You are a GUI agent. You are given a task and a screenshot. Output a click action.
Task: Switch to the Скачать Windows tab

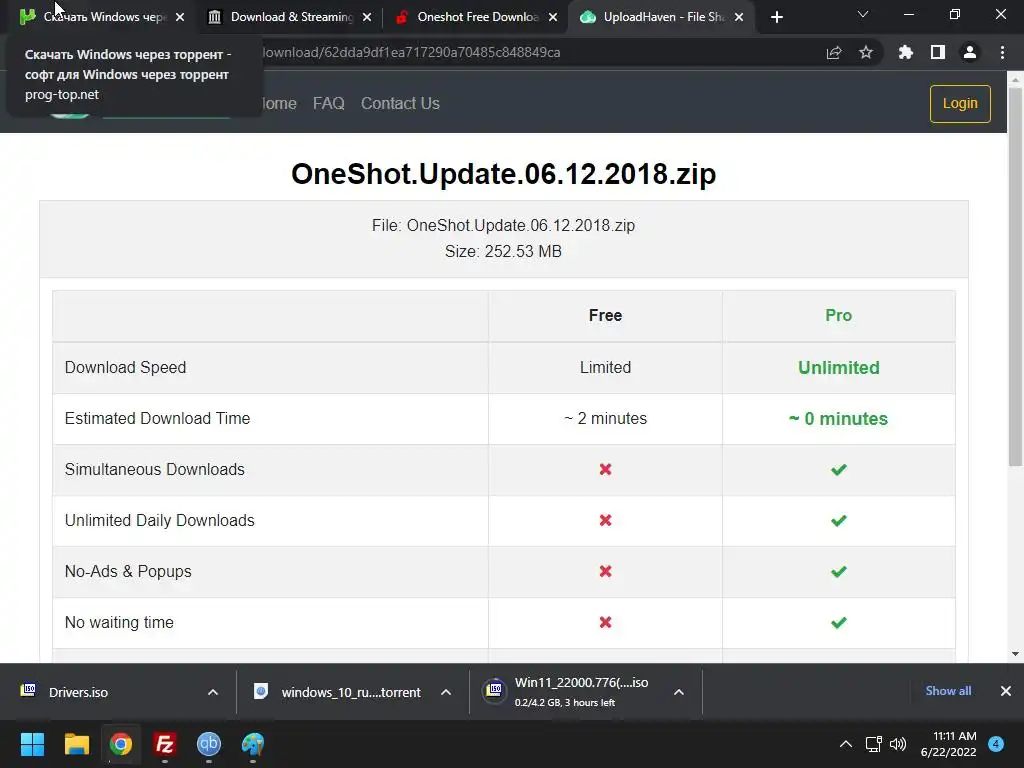pos(98,17)
